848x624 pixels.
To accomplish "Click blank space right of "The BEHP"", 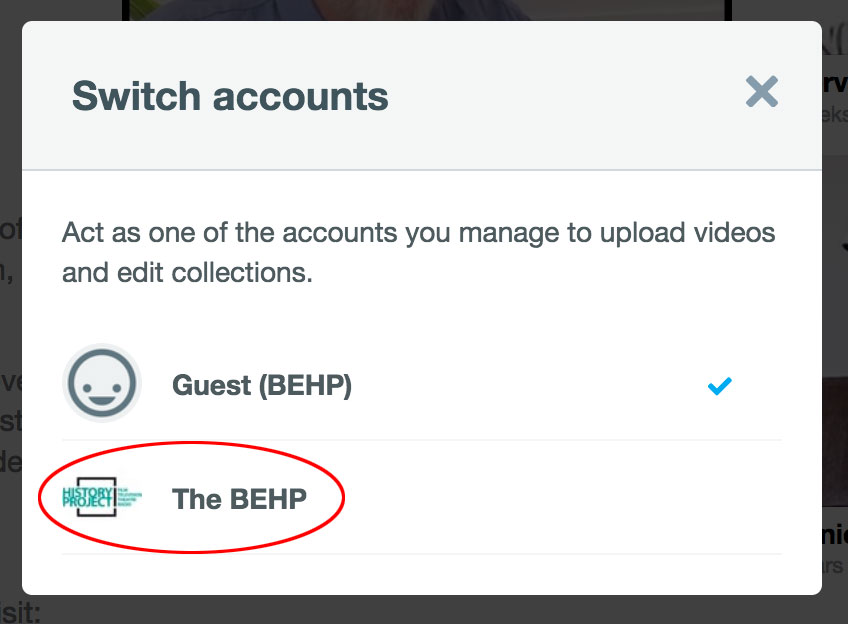I will pyautogui.click(x=560, y=498).
